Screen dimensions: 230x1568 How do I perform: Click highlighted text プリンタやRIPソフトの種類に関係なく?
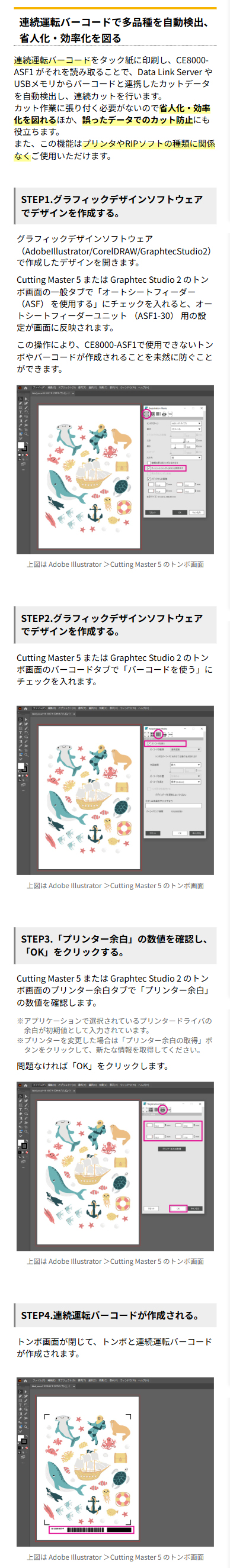[114, 150]
